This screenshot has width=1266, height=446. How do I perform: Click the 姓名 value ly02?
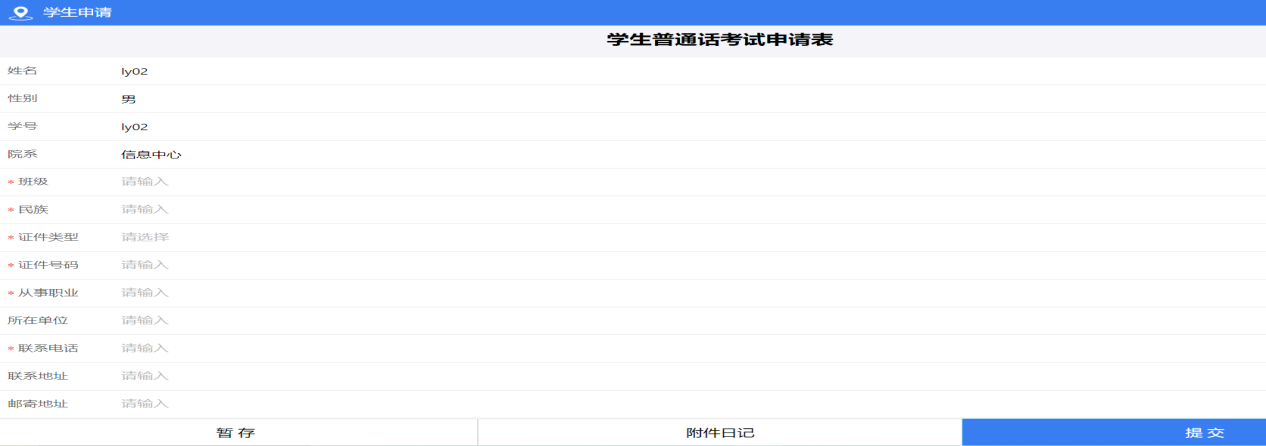point(134,72)
